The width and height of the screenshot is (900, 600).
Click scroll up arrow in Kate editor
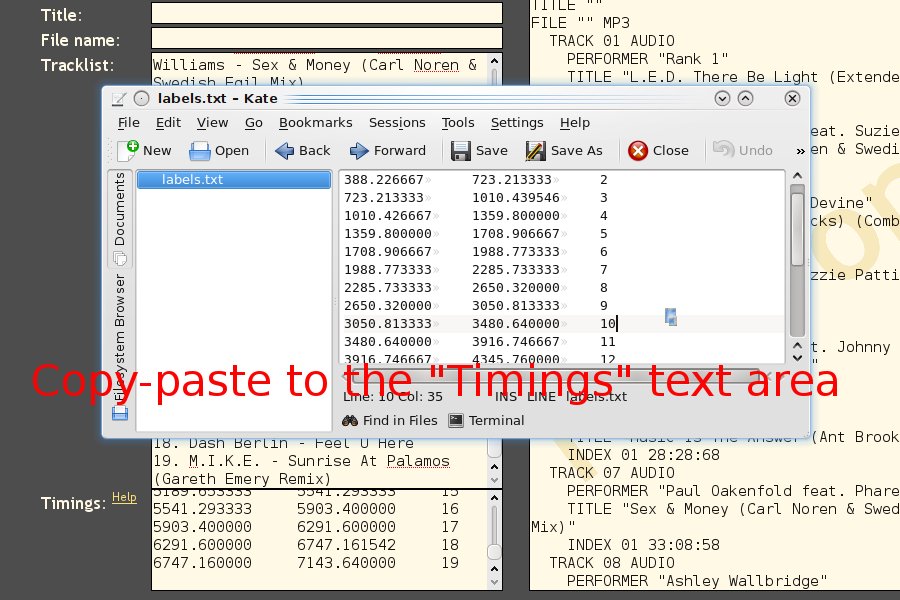(x=797, y=176)
